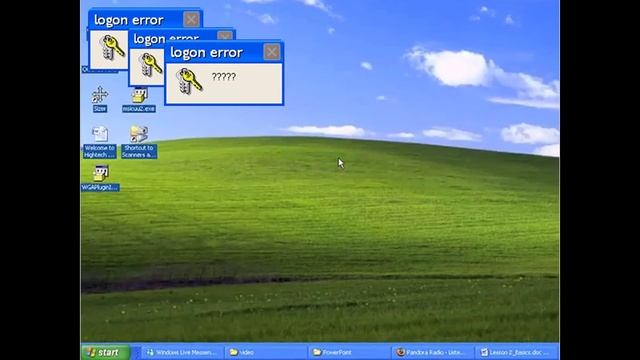
Task: Open the Start menu
Action: (106, 352)
